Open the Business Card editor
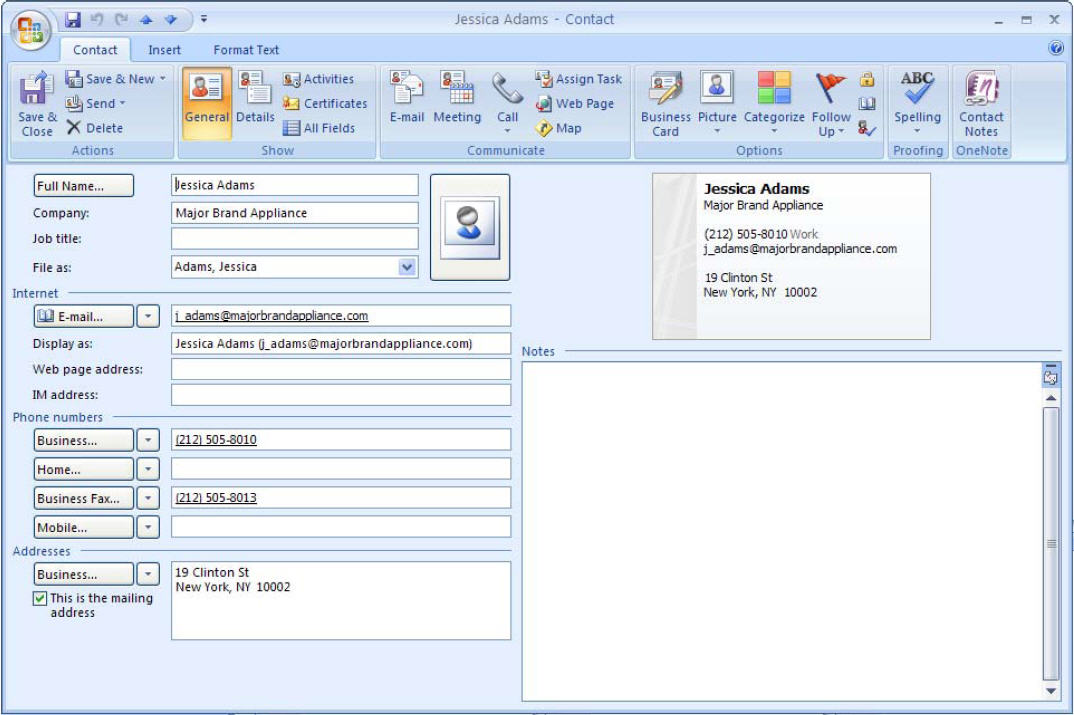The height and width of the screenshot is (715, 1074). [x=665, y=104]
